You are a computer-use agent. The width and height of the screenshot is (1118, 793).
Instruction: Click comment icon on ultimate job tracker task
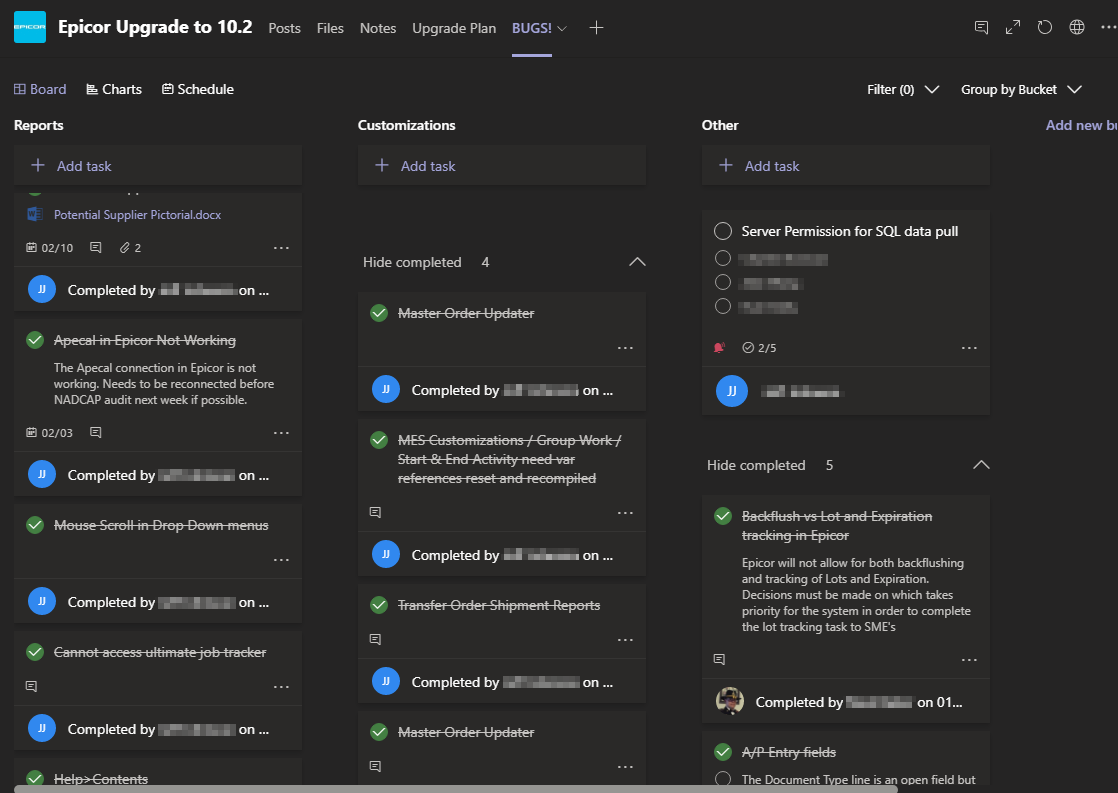31,686
